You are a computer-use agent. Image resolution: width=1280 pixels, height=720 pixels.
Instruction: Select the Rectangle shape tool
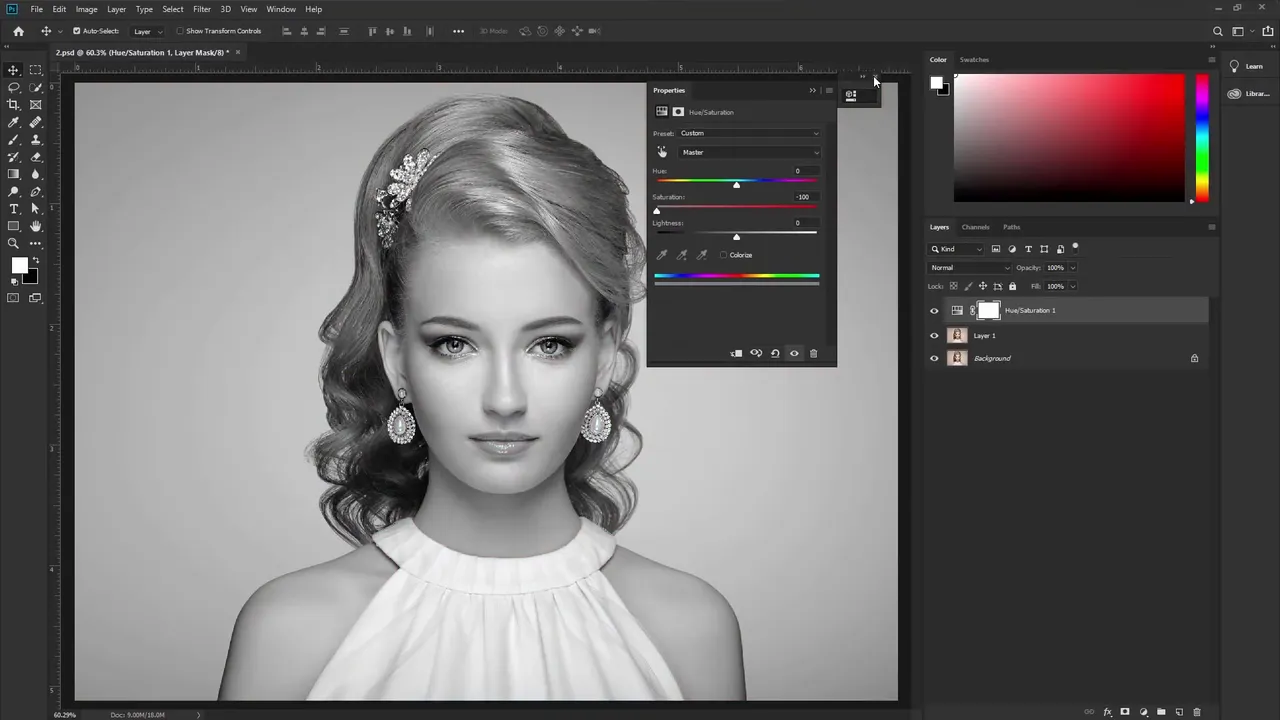pos(14,226)
